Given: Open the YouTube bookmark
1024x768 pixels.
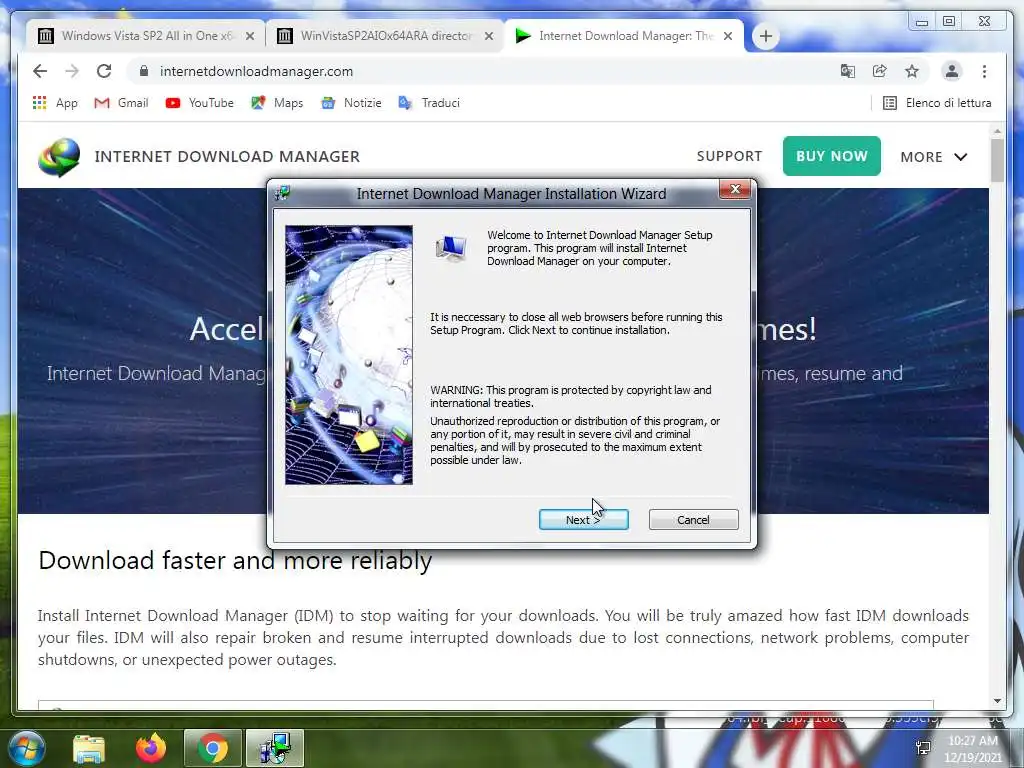Looking at the screenshot, I should pos(199,103).
